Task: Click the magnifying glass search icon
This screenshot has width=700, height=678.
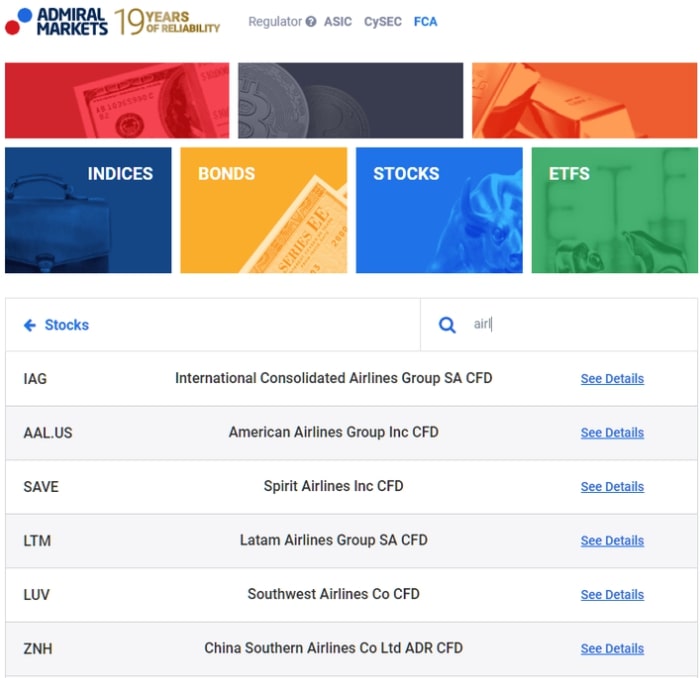Action: [447, 325]
